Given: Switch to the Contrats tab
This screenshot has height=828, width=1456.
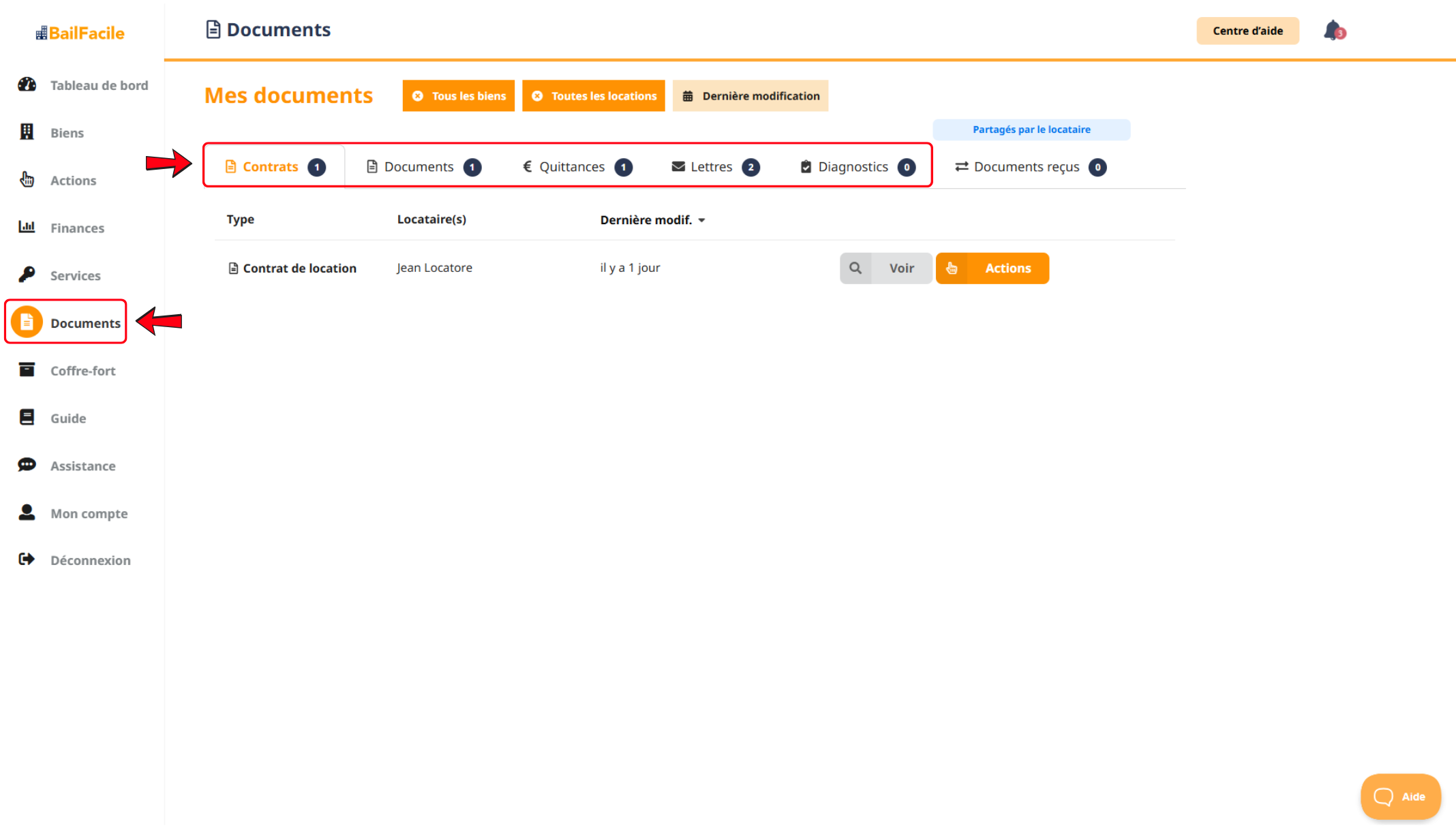Looking at the screenshot, I should 275,166.
